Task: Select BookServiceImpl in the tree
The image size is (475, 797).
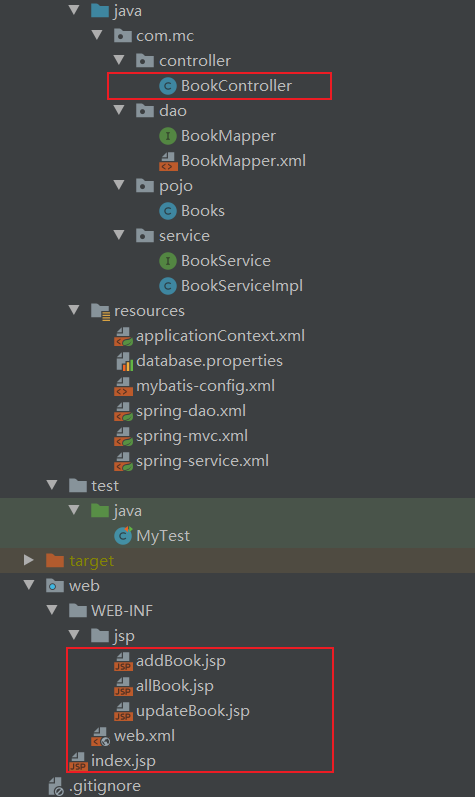Action: click(242, 286)
